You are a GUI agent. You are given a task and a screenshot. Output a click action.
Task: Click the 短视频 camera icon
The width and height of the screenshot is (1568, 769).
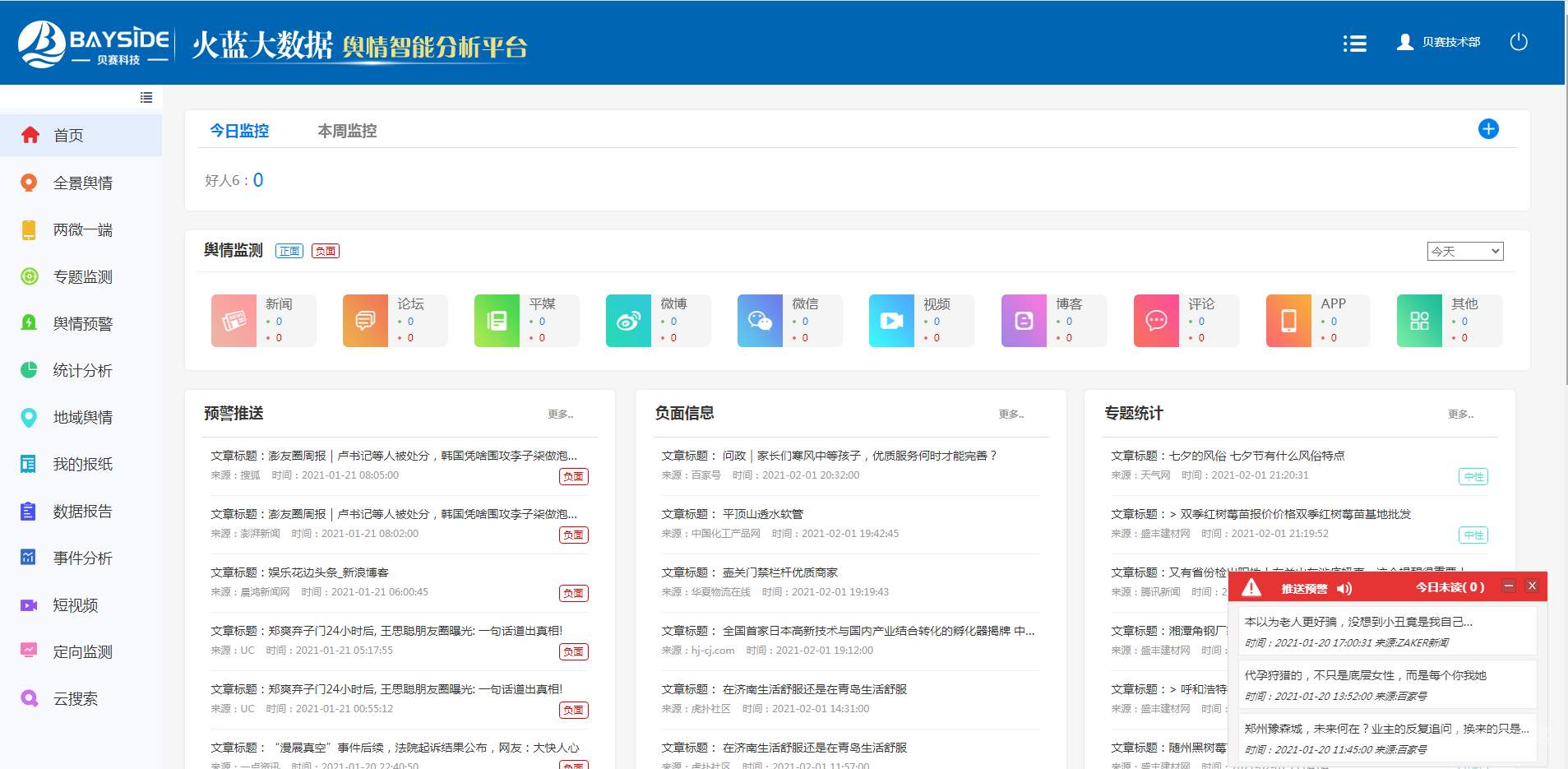pyautogui.click(x=29, y=605)
